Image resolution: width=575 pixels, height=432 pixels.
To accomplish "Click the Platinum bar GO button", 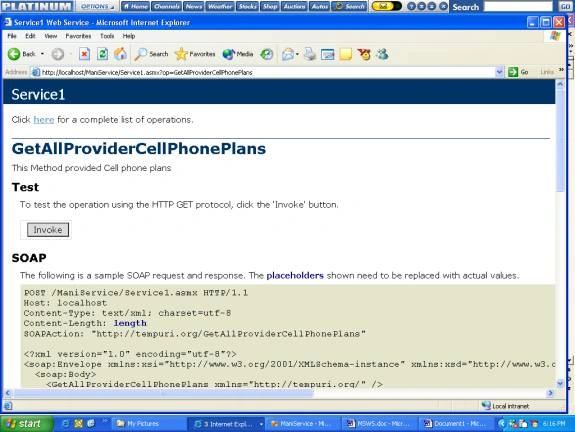I will pos(565,6).
